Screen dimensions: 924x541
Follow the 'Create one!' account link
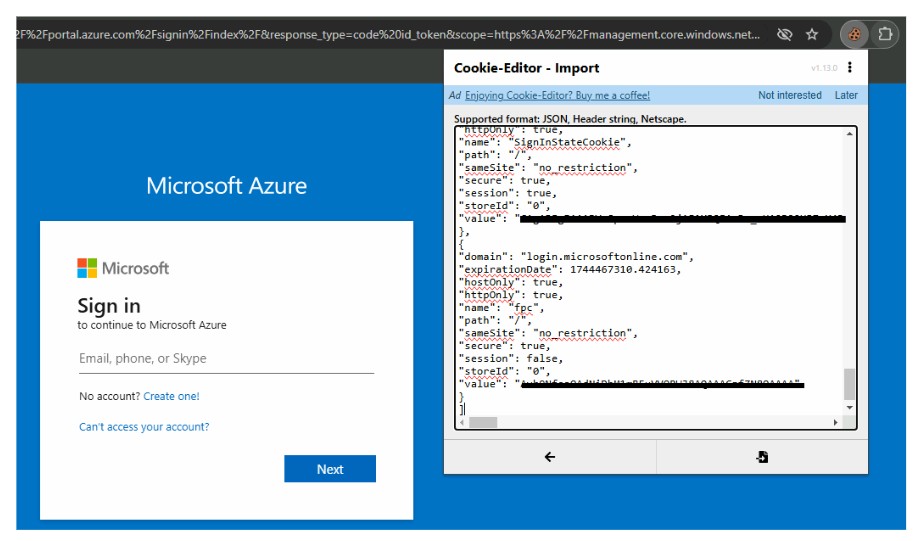pos(171,396)
